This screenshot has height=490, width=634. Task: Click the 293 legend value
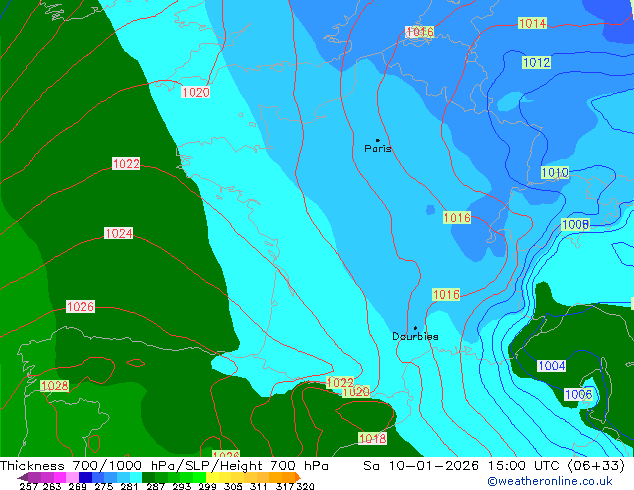click(182, 486)
